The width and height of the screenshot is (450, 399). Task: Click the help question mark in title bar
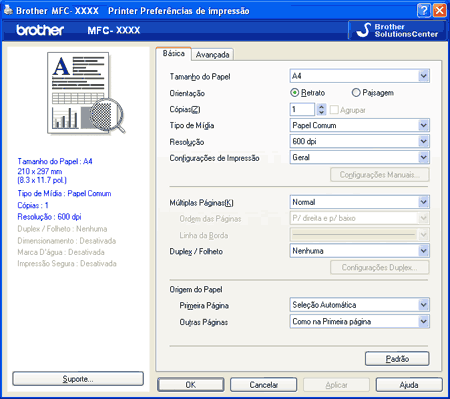(423, 11)
